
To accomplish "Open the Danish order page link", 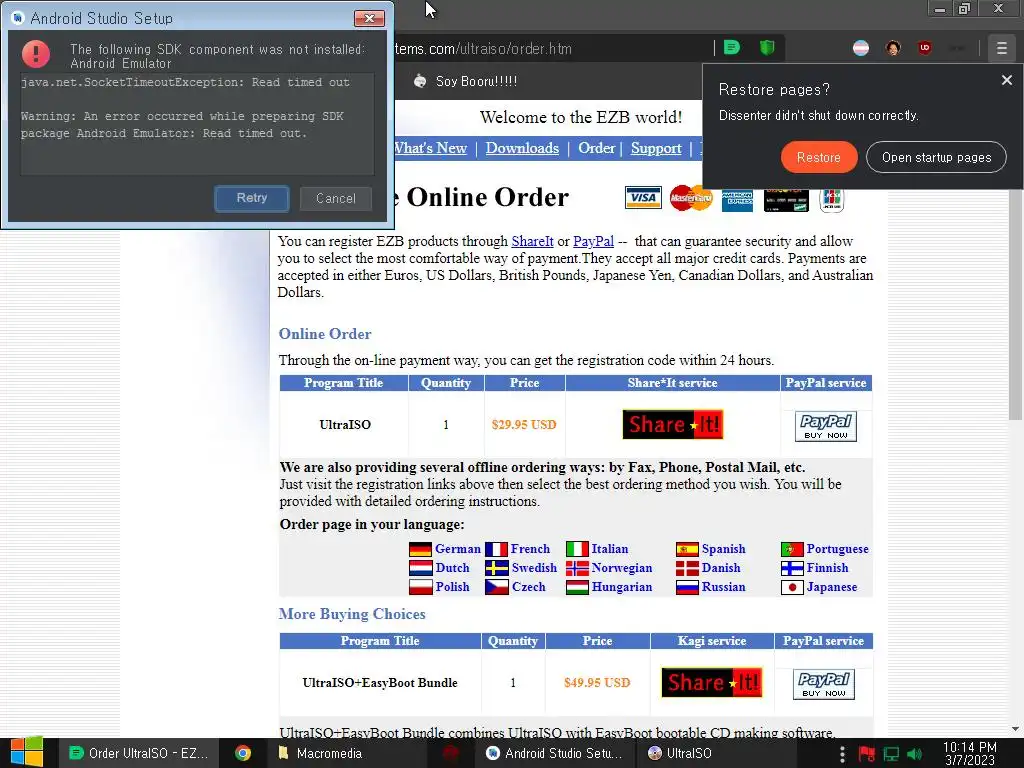I will click(721, 568).
